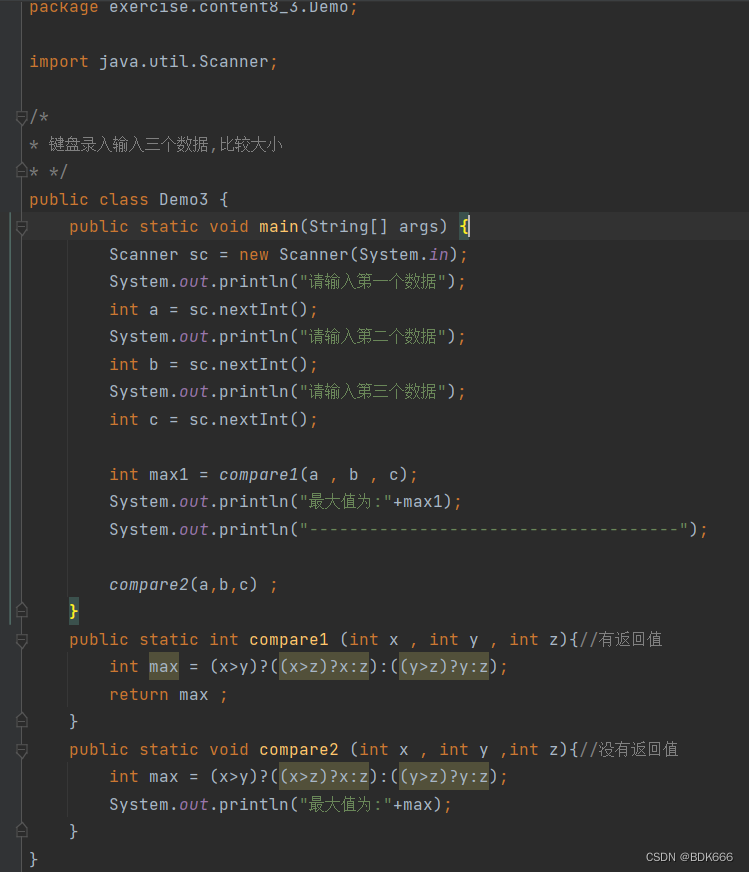Click the fold end marker at compare2's closing brace
This screenshot has height=872, width=749.
[22, 831]
